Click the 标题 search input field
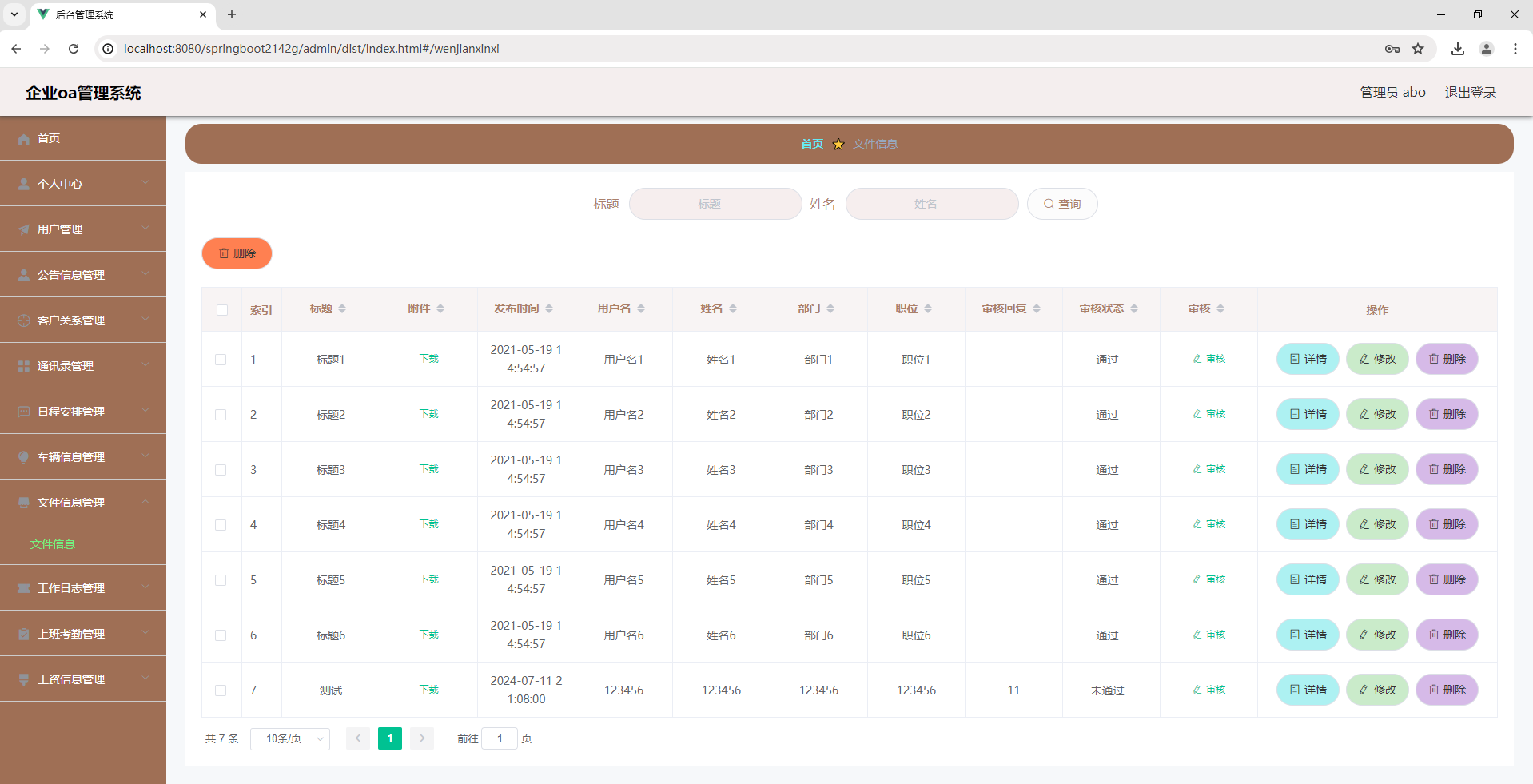Screen dimensions: 1533x784 coord(715,204)
